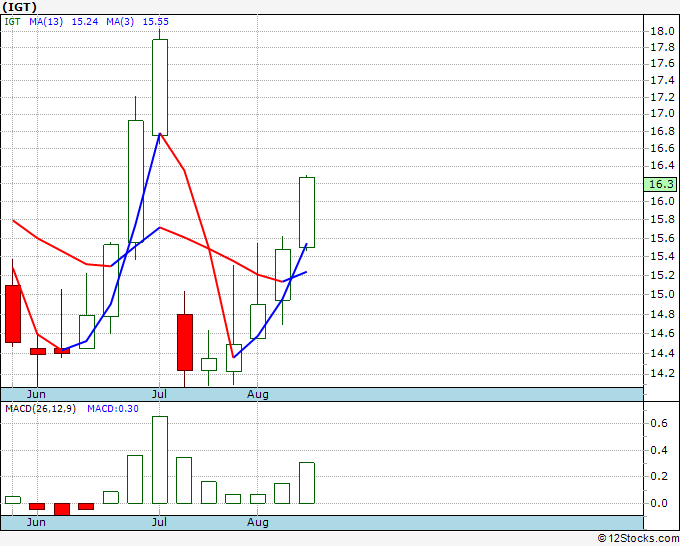
Task: Select the 14.4 price axis label
Action: [x=662, y=353]
